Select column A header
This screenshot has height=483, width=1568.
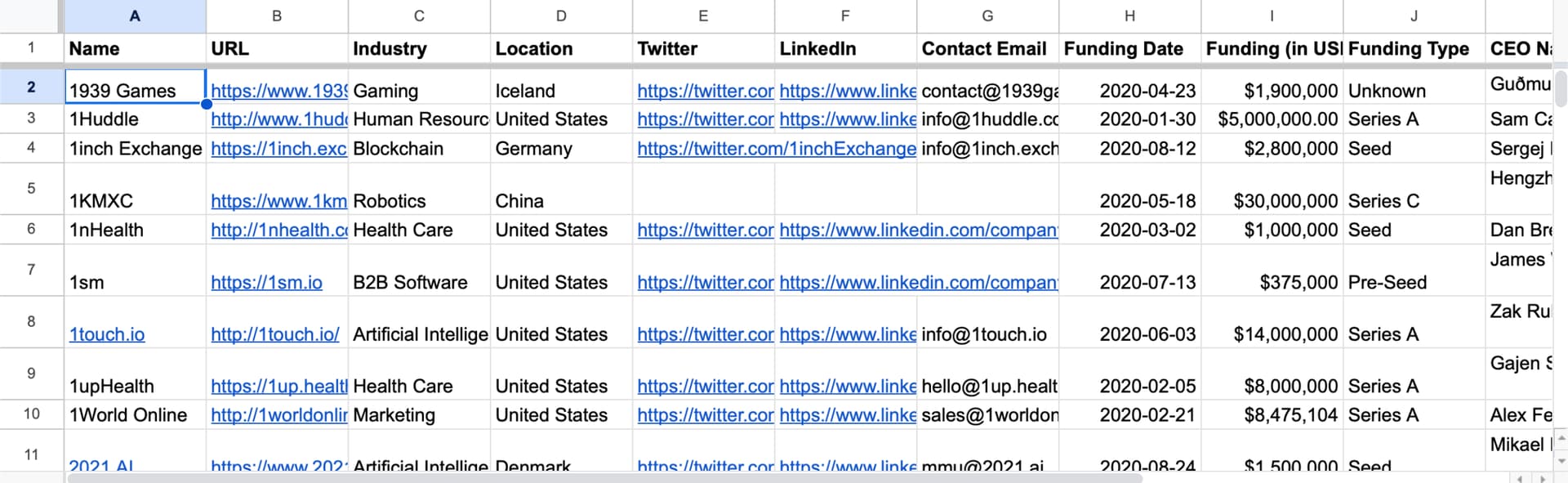(x=135, y=16)
